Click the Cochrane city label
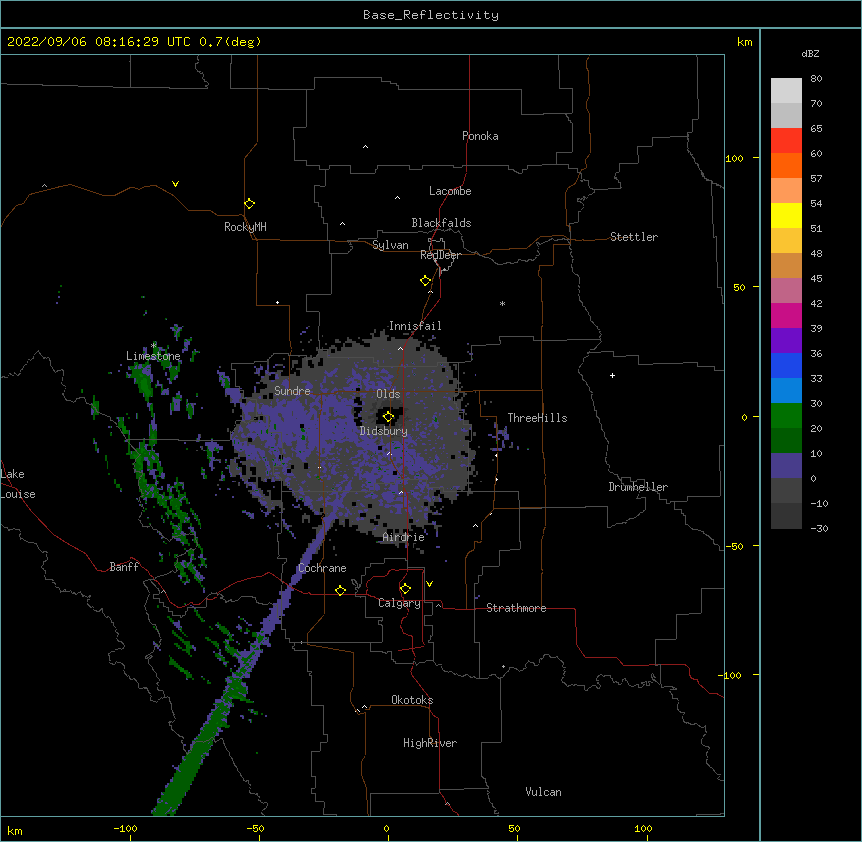This screenshot has height=842, width=862. (x=322, y=568)
